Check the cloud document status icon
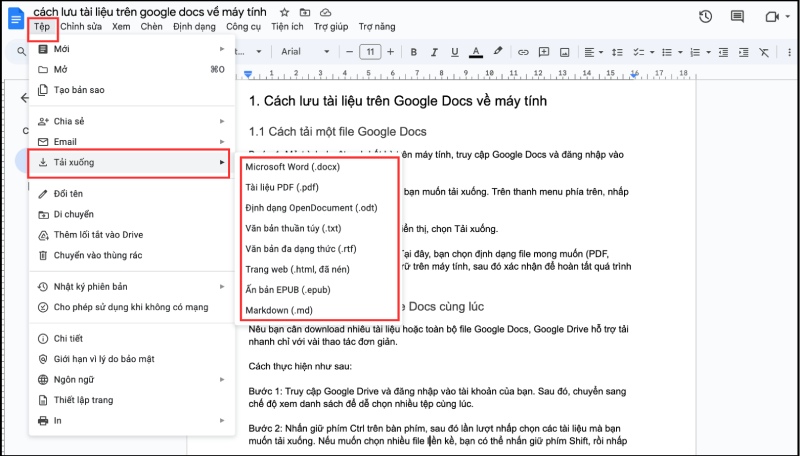 tap(325, 12)
